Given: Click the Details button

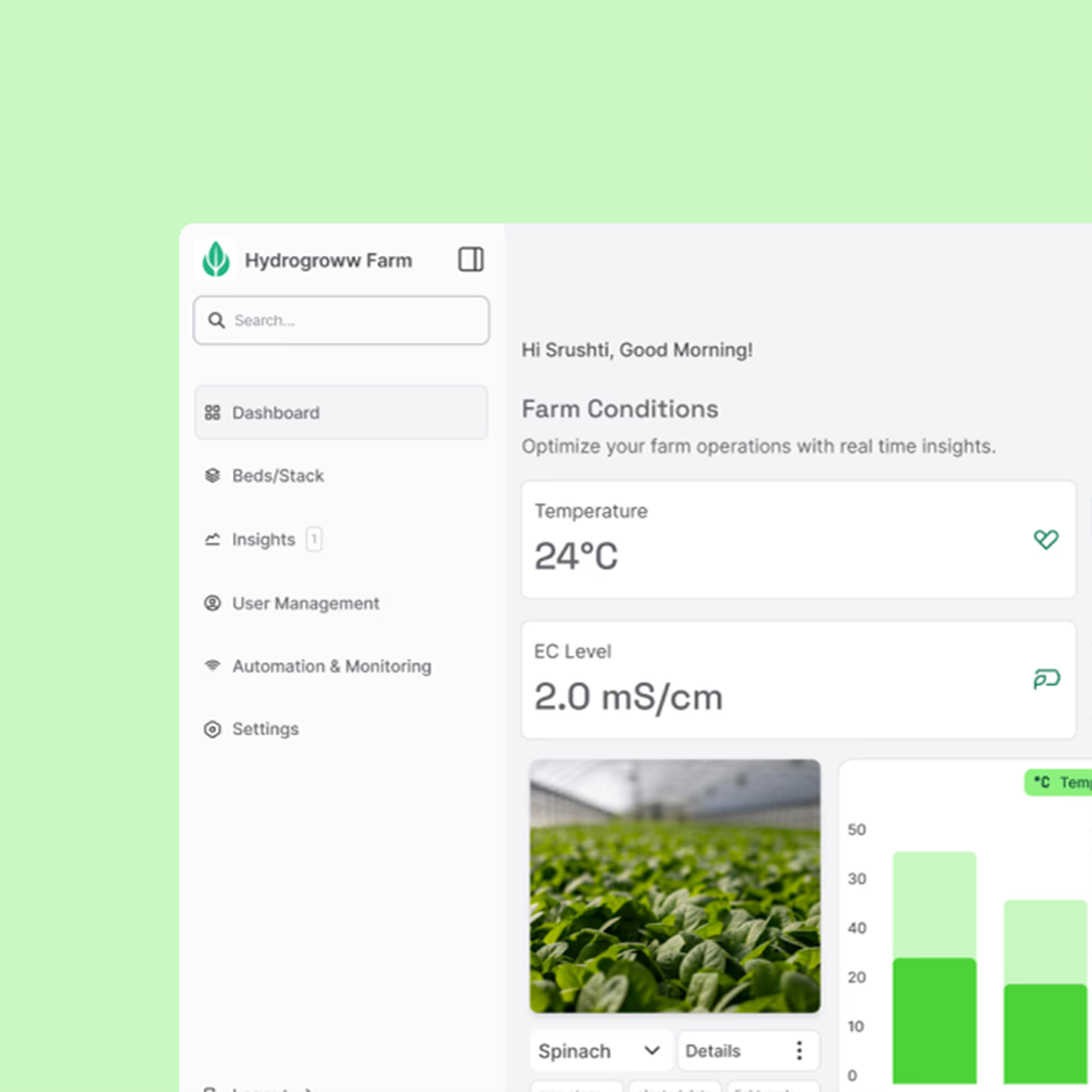Looking at the screenshot, I should coord(713,1051).
